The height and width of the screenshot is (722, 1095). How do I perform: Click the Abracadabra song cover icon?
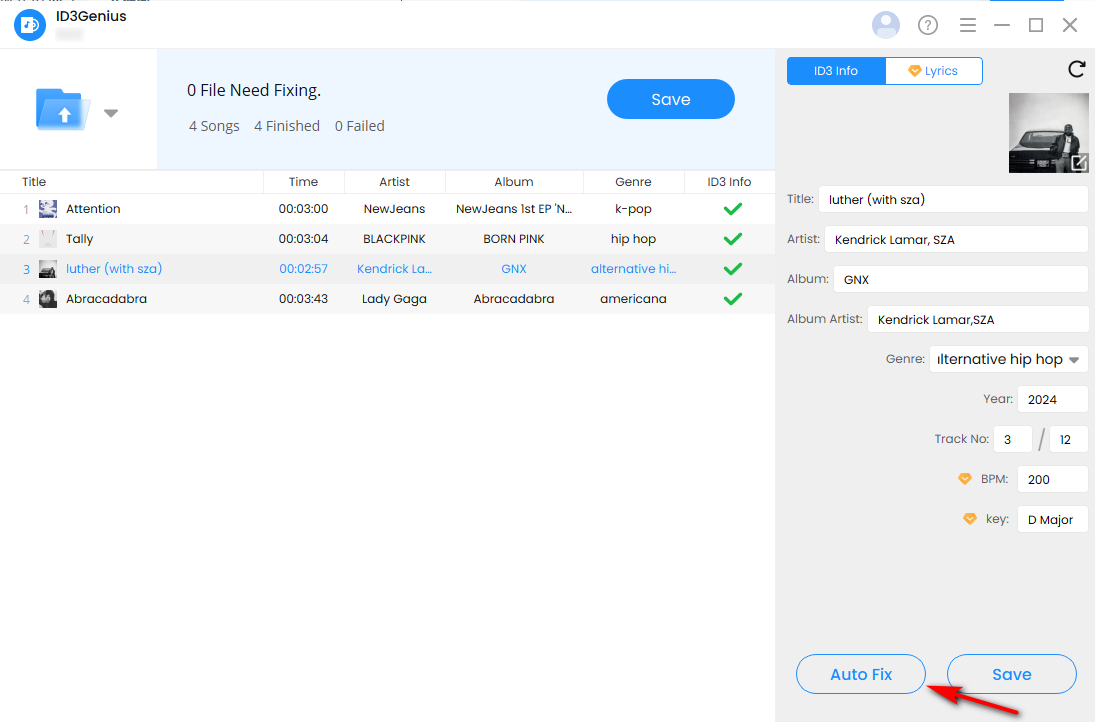click(x=47, y=299)
